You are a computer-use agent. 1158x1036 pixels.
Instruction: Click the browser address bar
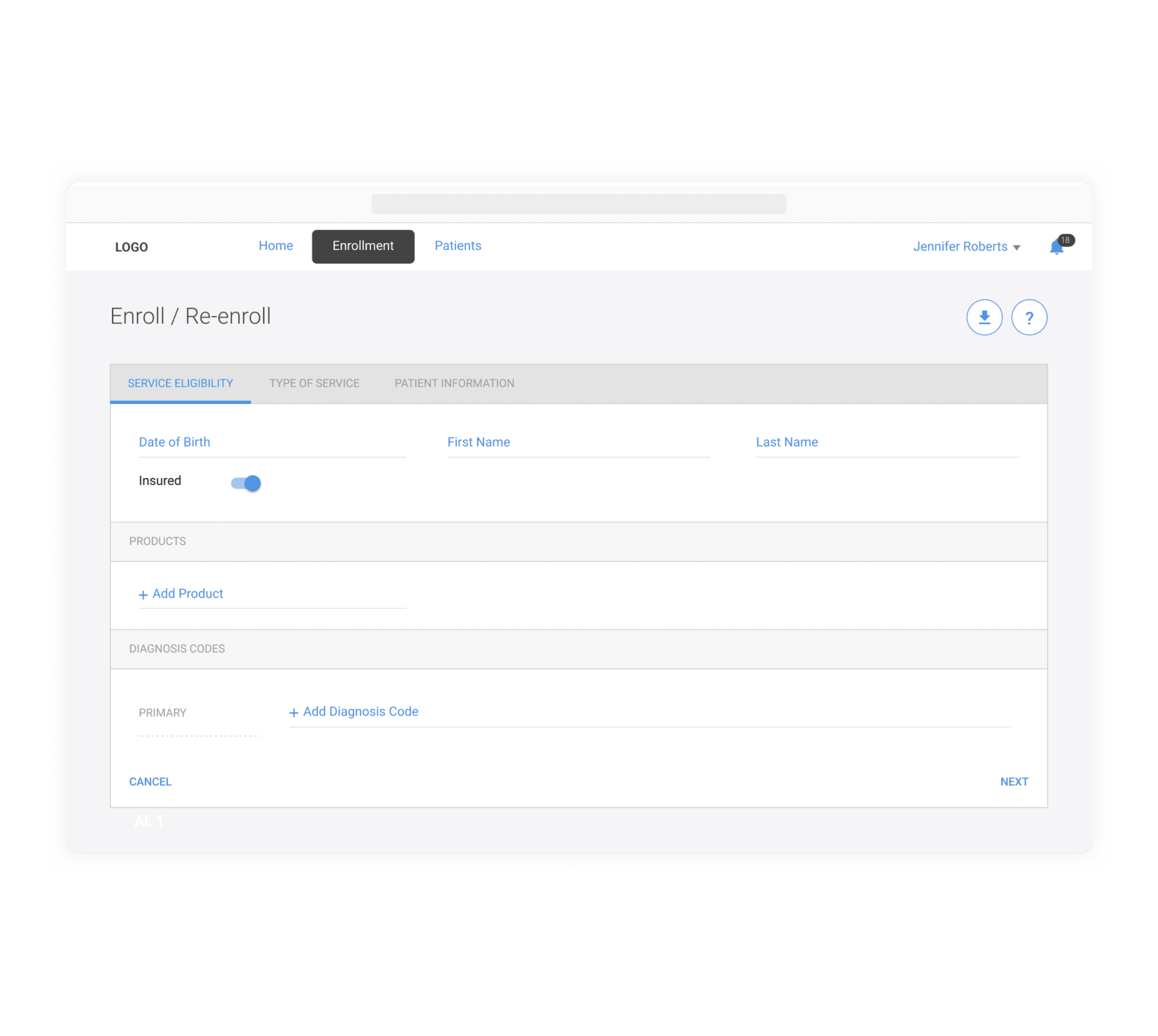(579, 203)
